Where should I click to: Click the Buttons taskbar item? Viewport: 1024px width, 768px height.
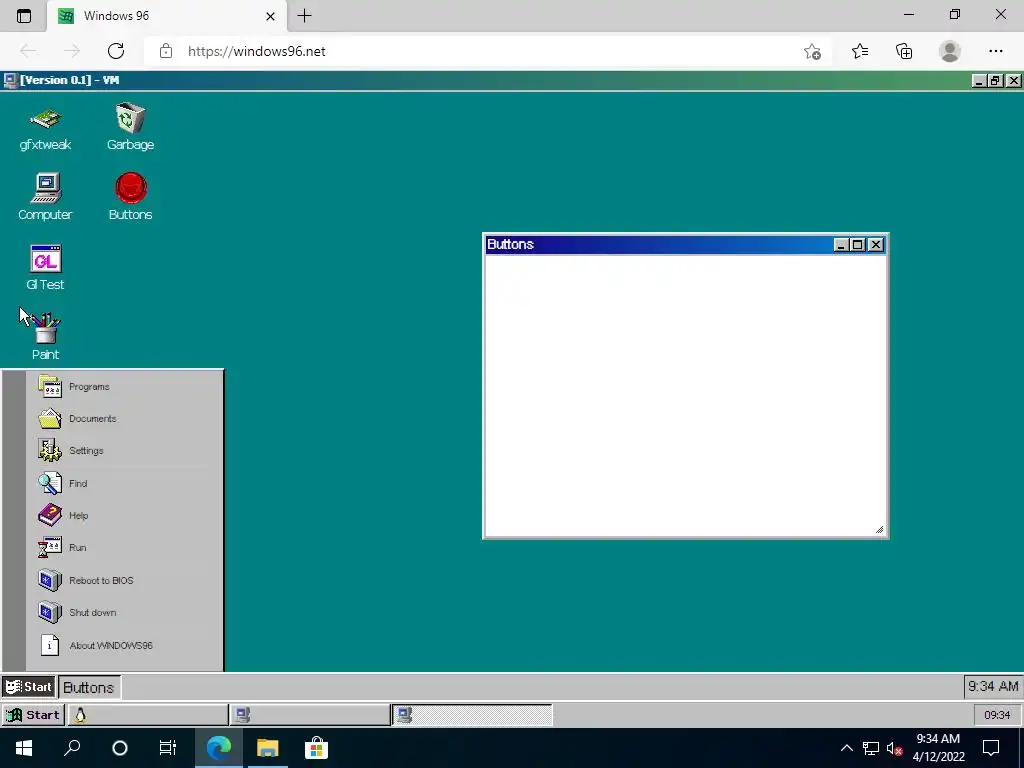(89, 688)
